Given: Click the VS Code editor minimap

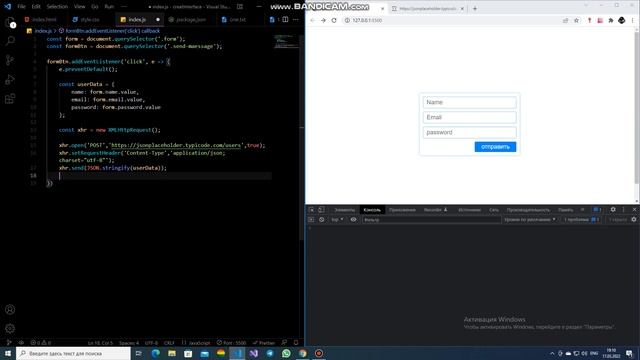Looking at the screenshot, I should [x=286, y=42].
